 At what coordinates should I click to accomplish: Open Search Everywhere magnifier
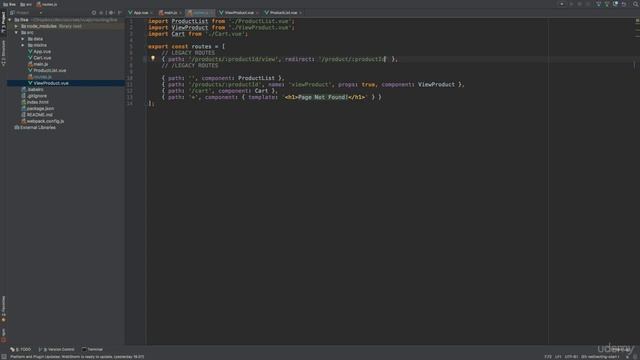pyautogui.click(x=636, y=4)
